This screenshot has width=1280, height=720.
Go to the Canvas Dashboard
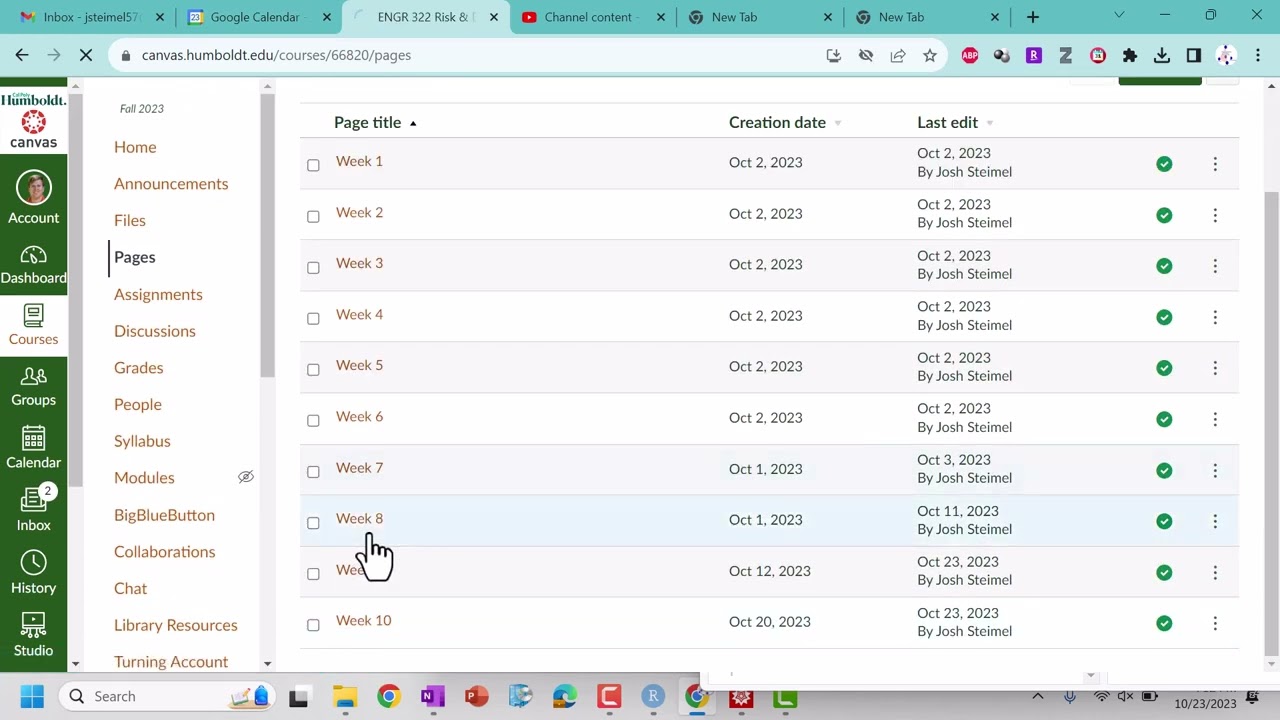coord(33,264)
